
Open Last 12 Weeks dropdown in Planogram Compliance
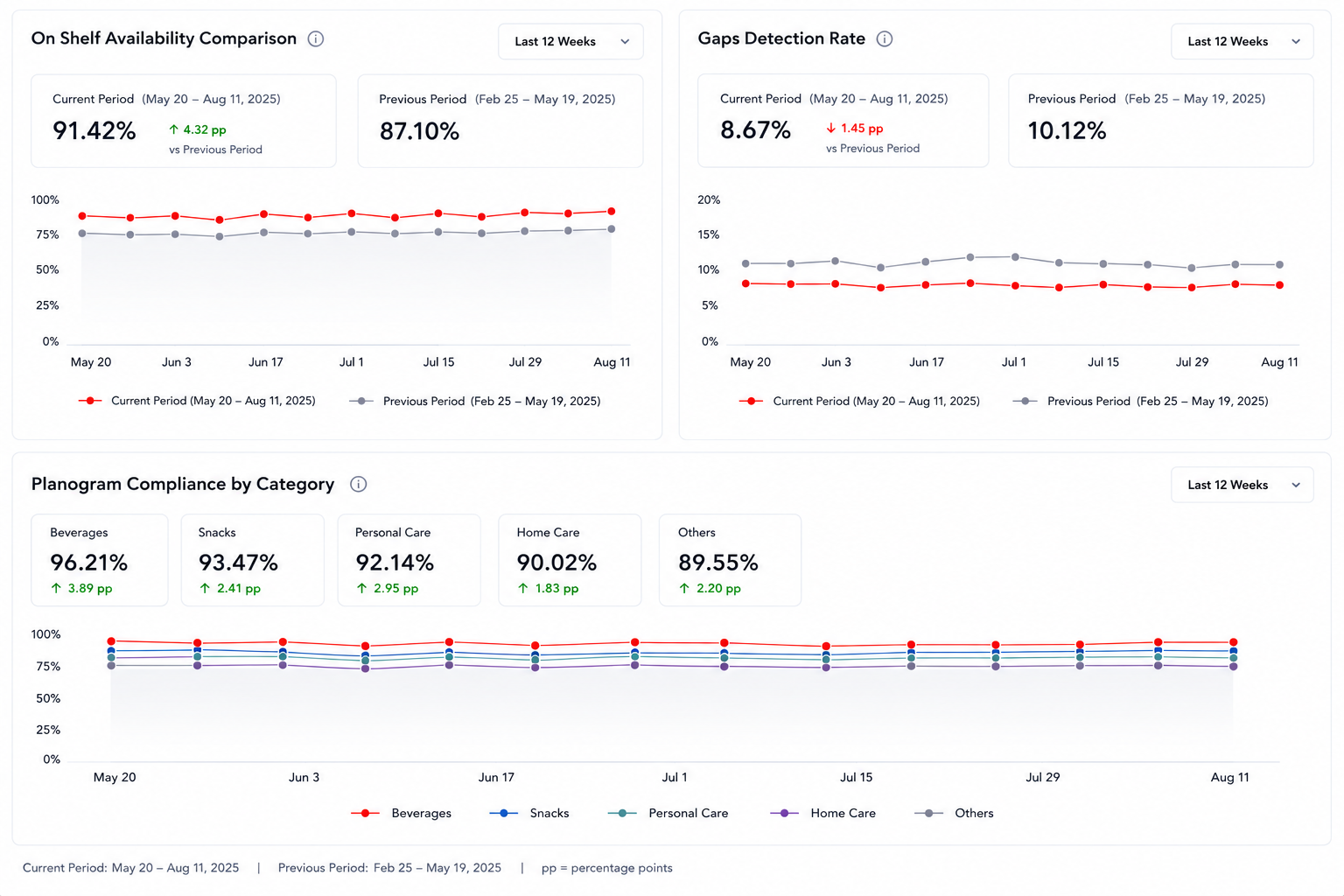1242,485
